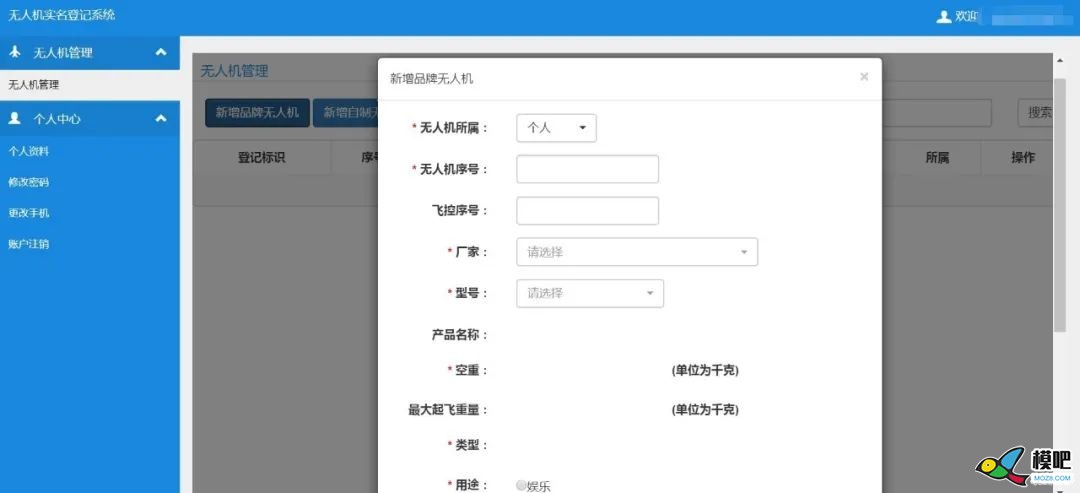
Task: Click the user avatar icon next to 欢迎
Action: coord(943,17)
